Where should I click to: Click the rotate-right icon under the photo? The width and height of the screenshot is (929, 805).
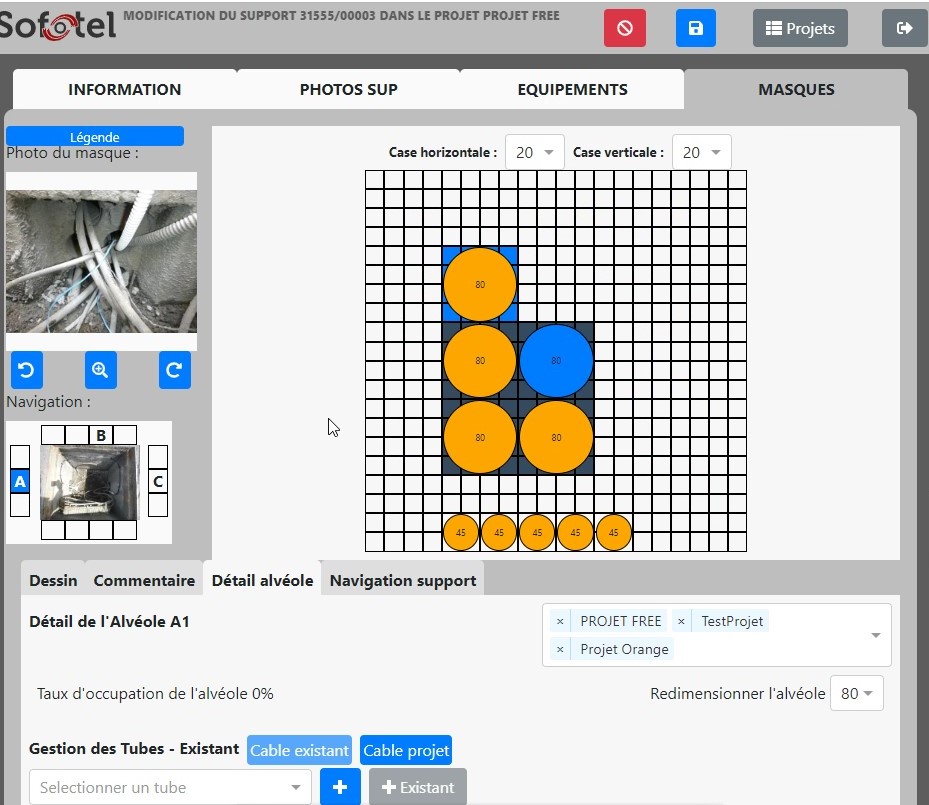(x=174, y=370)
